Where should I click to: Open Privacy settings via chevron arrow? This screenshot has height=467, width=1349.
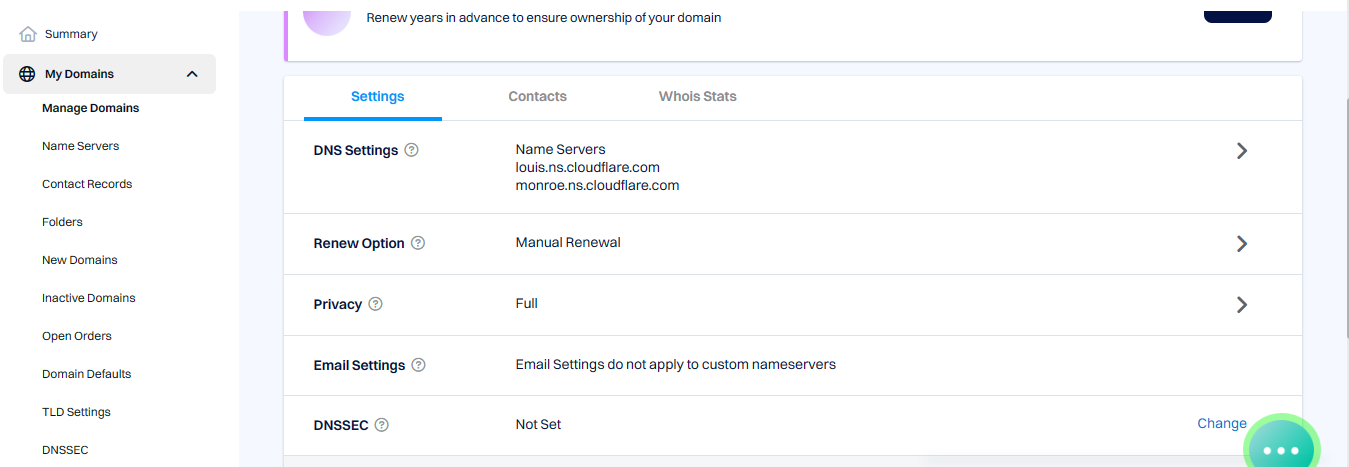tap(1241, 305)
